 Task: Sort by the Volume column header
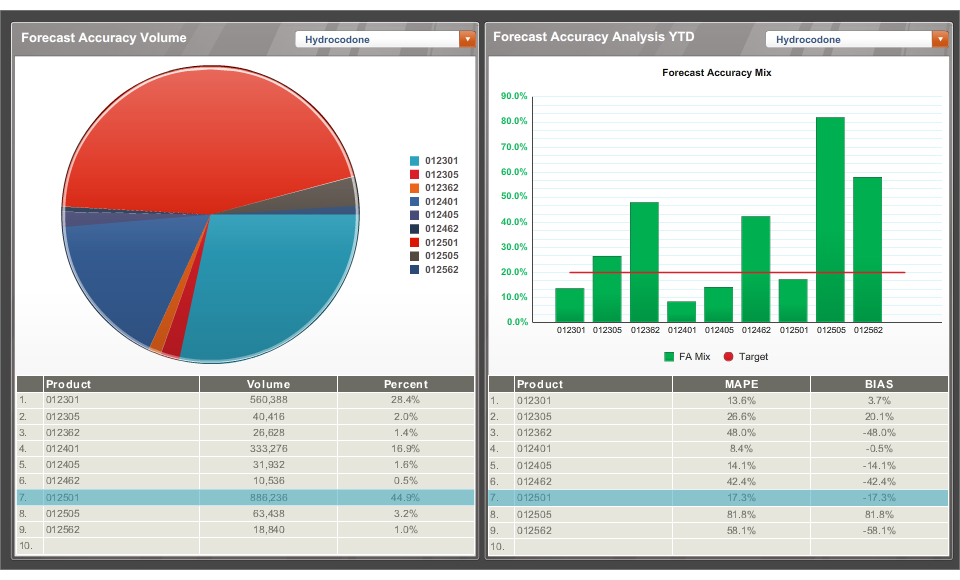268,384
